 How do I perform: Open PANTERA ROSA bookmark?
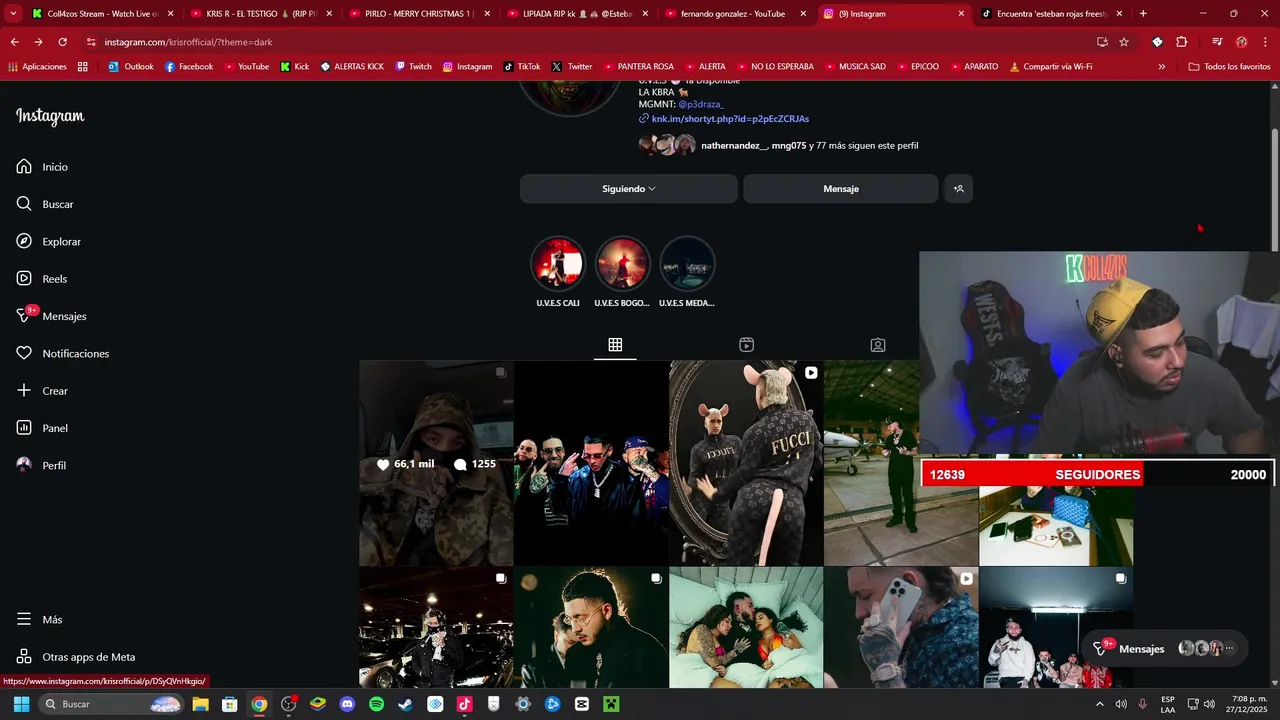tap(638, 67)
